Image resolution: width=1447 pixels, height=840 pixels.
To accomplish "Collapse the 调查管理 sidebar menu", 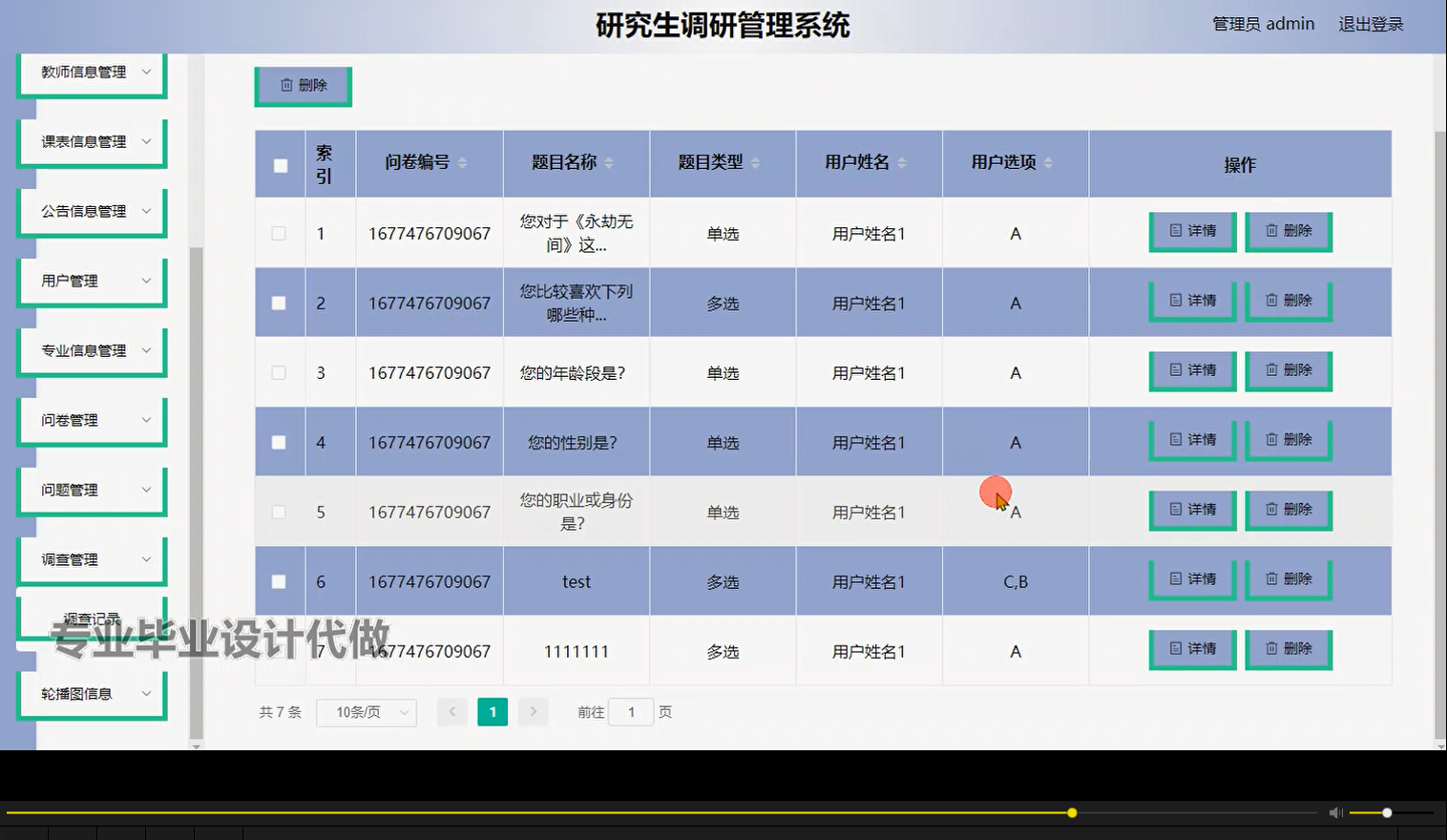I will (x=92, y=561).
